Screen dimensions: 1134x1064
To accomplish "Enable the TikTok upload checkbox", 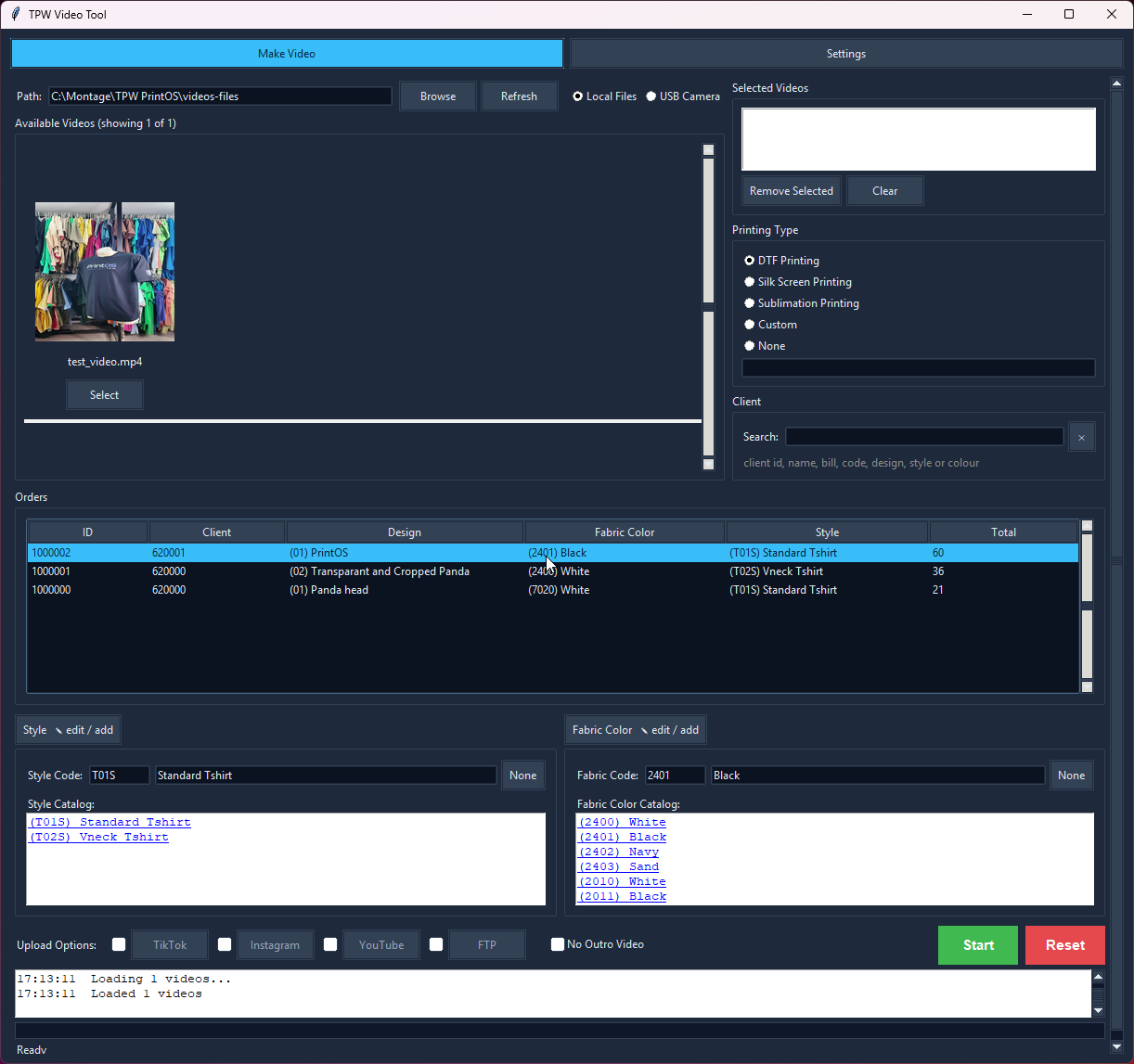I will click(119, 944).
